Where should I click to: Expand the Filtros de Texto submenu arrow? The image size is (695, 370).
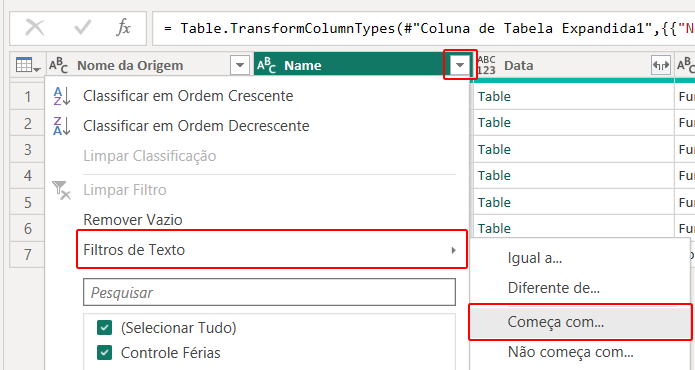[x=453, y=250]
